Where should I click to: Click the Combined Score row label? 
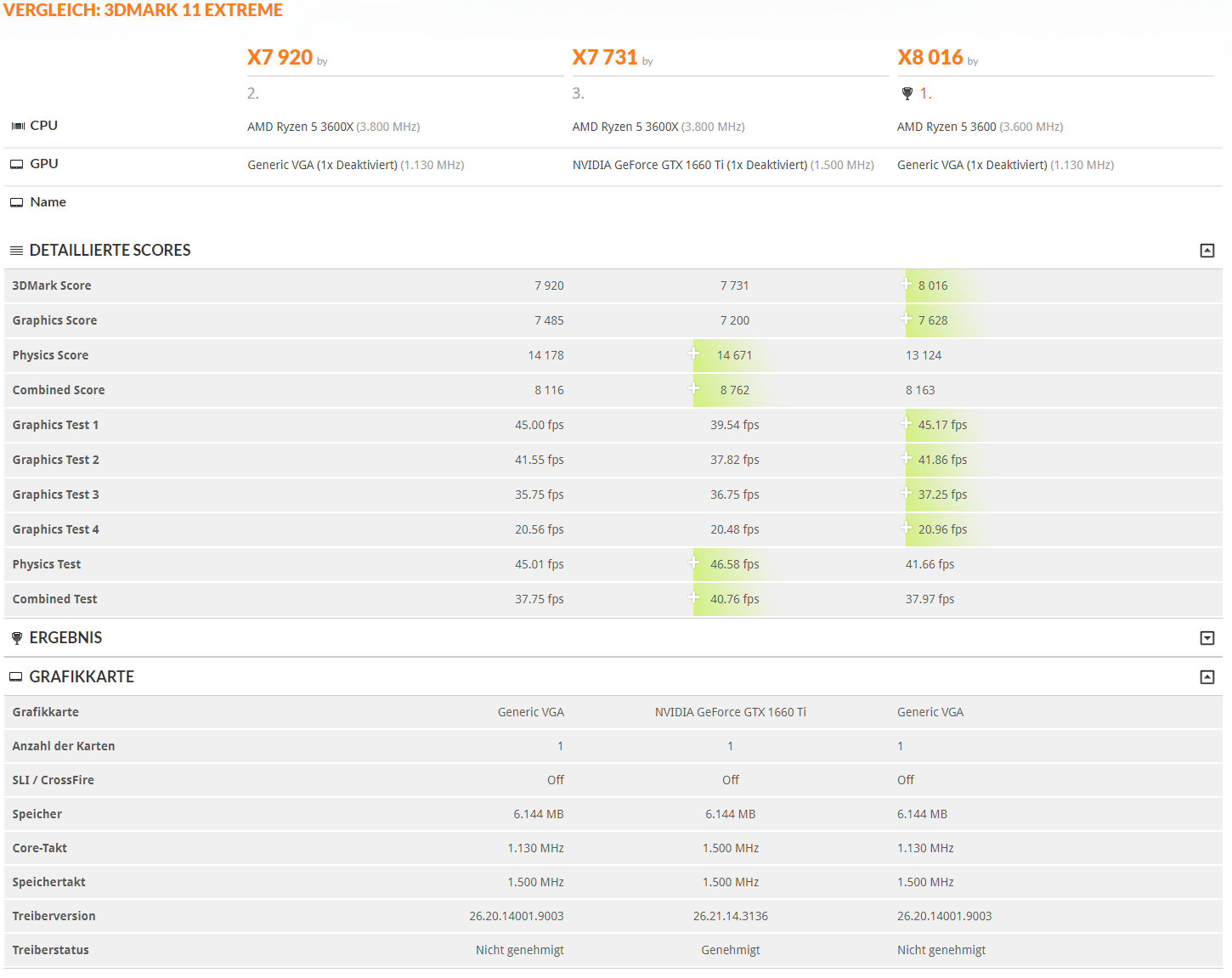coord(59,390)
